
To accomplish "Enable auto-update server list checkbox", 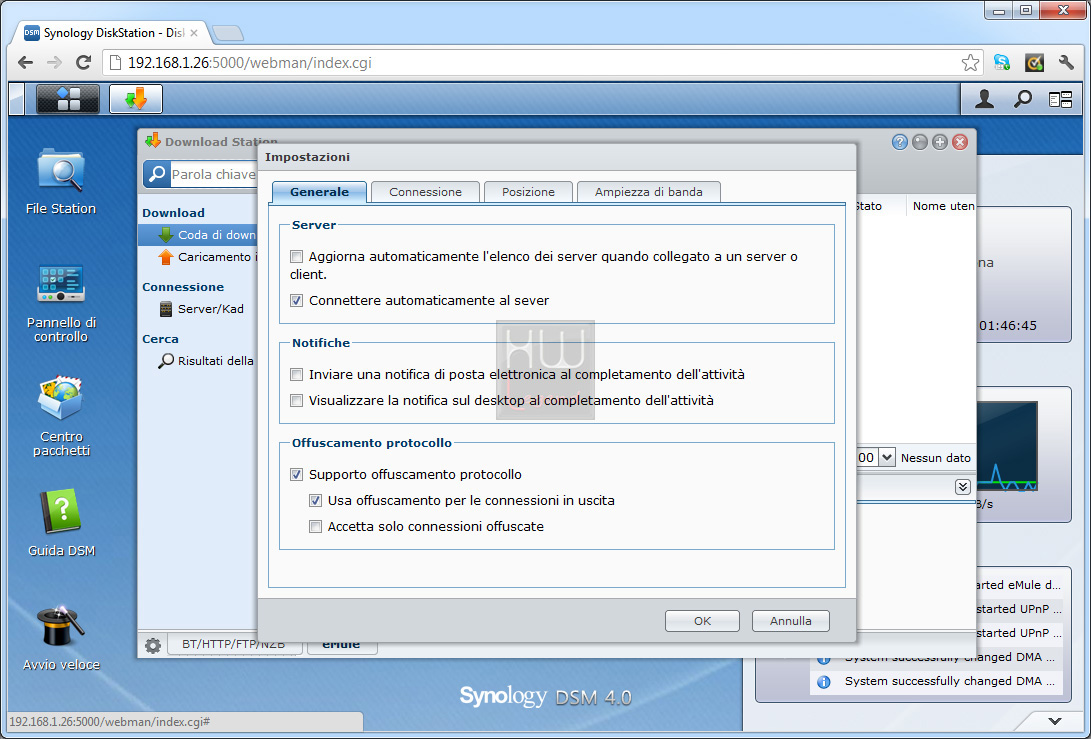I will point(296,257).
